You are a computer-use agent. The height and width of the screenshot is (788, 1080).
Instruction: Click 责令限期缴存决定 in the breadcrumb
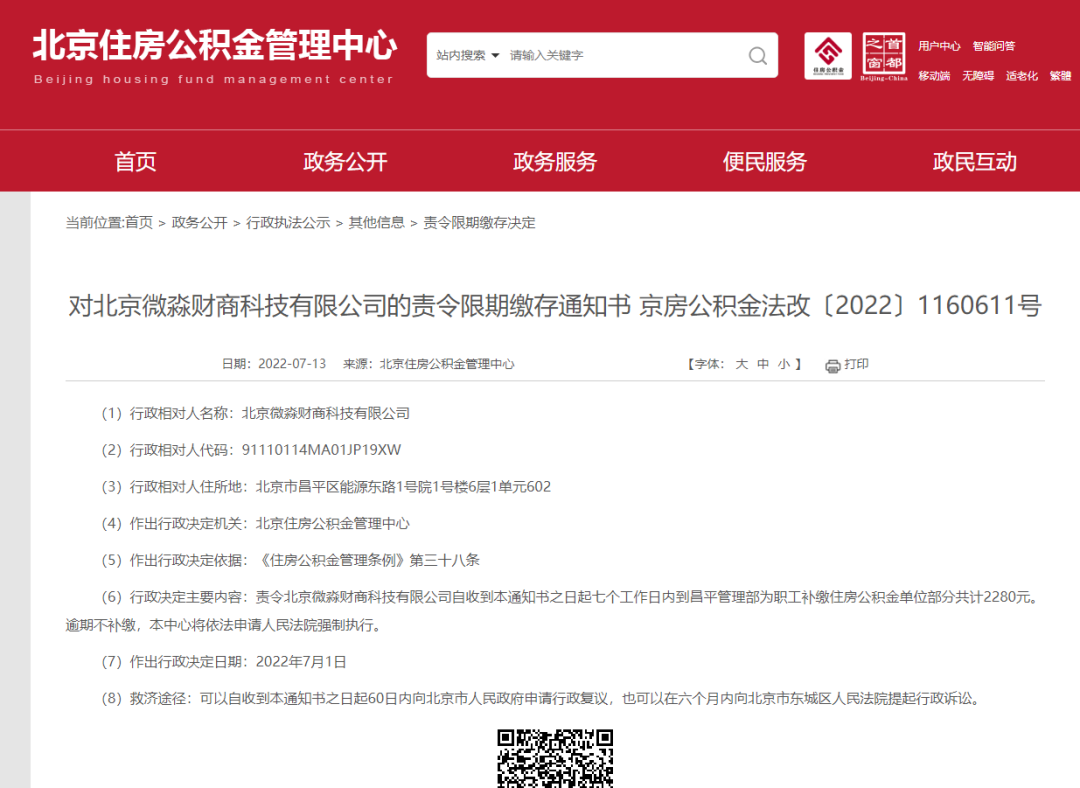tap(479, 222)
